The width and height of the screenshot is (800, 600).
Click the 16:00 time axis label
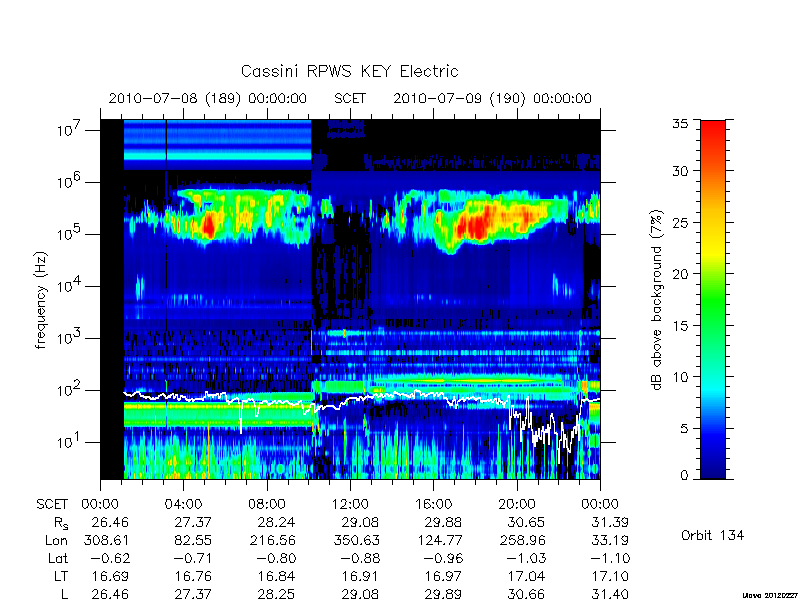(x=433, y=504)
